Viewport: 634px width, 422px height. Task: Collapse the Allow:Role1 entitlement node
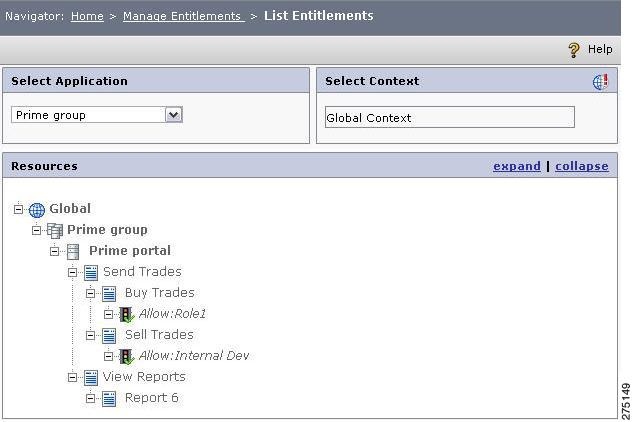108,314
